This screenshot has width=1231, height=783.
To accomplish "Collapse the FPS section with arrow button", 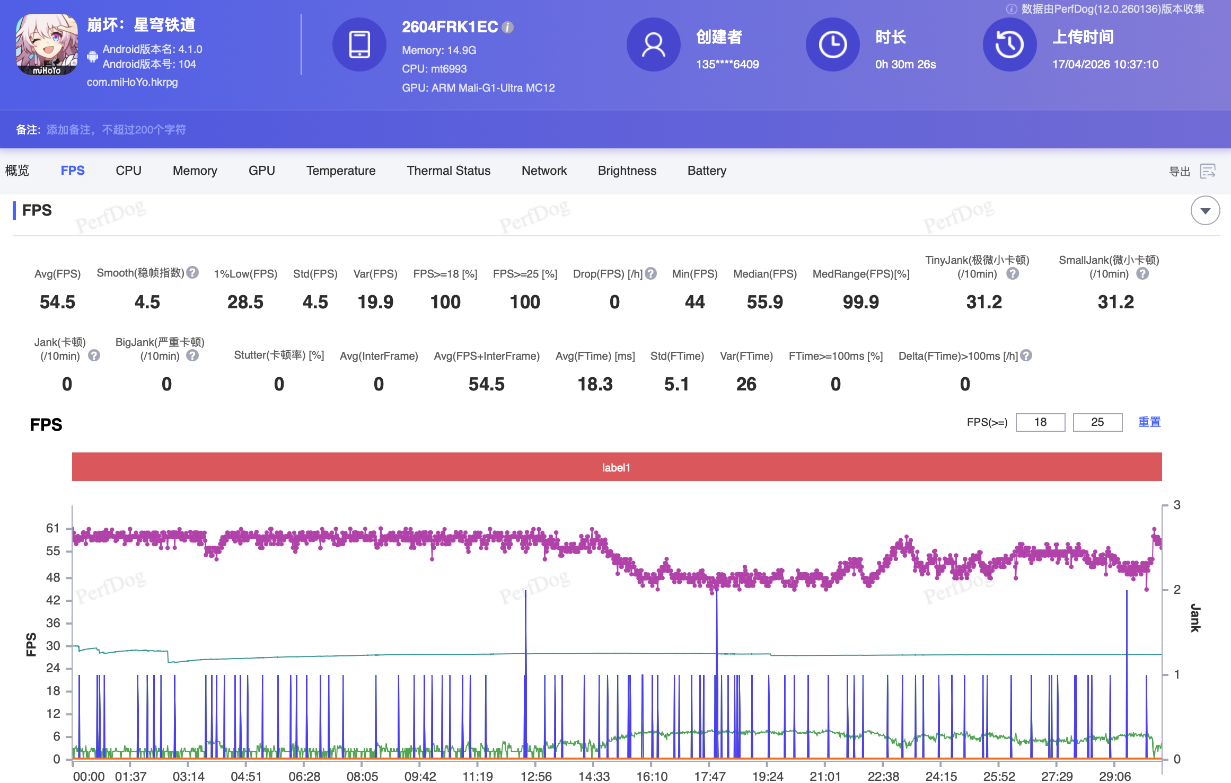I will tap(1204, 211).
